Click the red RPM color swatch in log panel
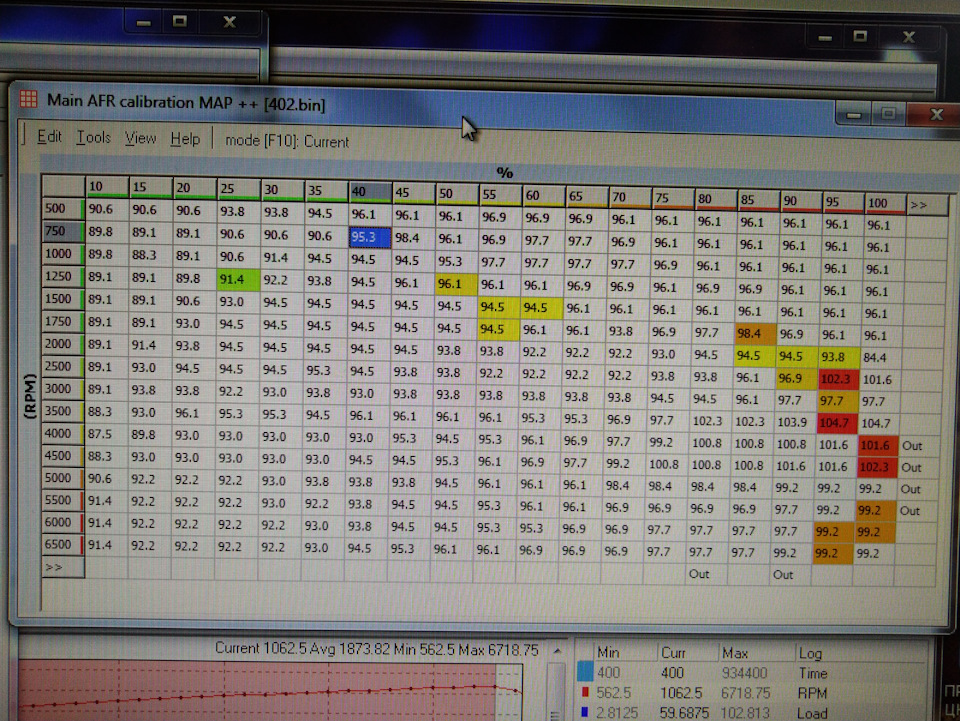The width and height of the screenshot is (960, 721). (x=585, y=692)
